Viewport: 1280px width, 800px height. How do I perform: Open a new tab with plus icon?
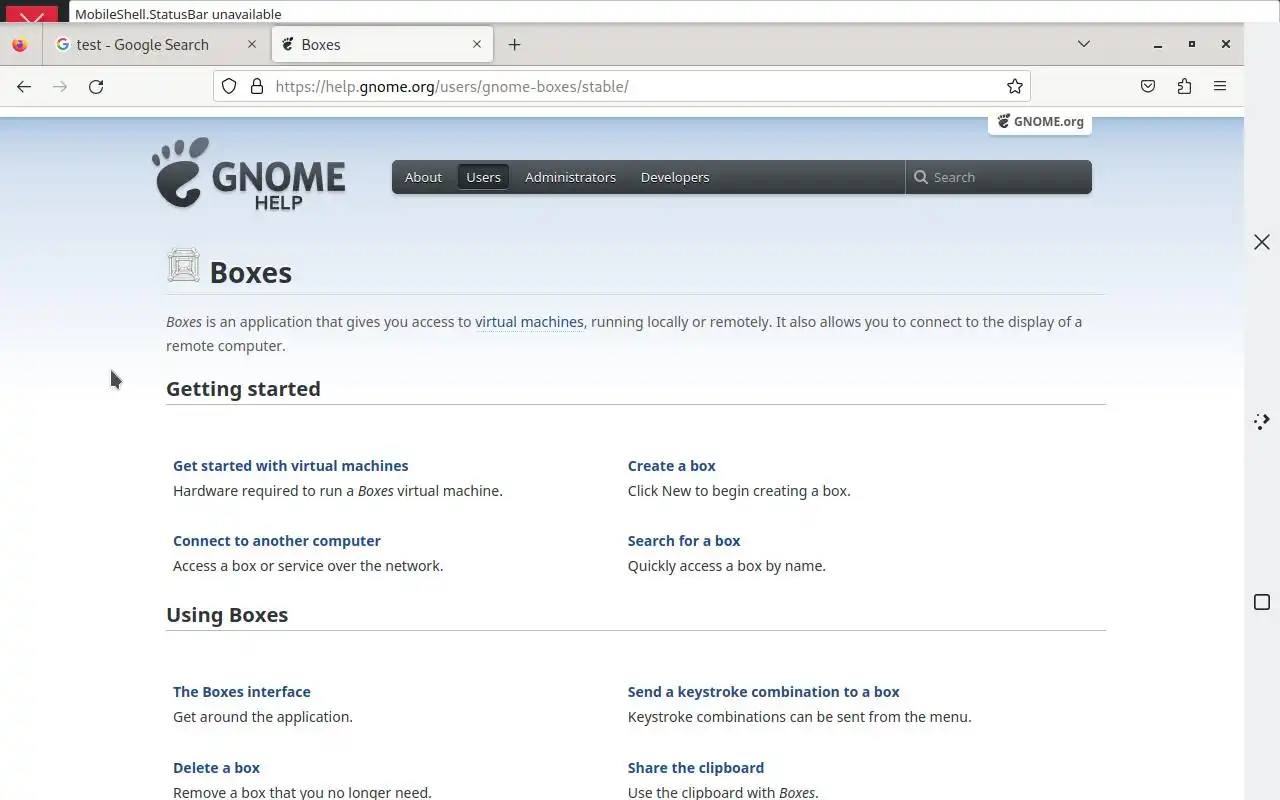point(514,44)
